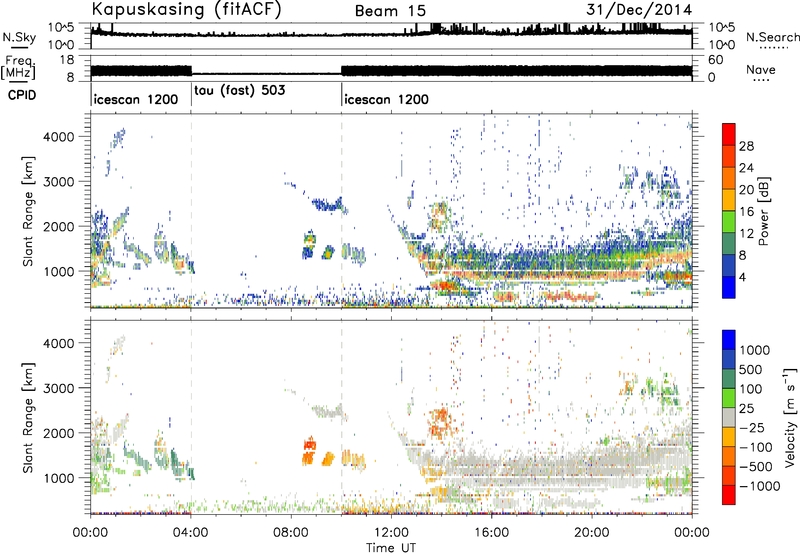Image resolution: width=800 pixels, height=554 pixels.
Task: Click the thick frequency band after 10:00
Action: coord(516,71)
